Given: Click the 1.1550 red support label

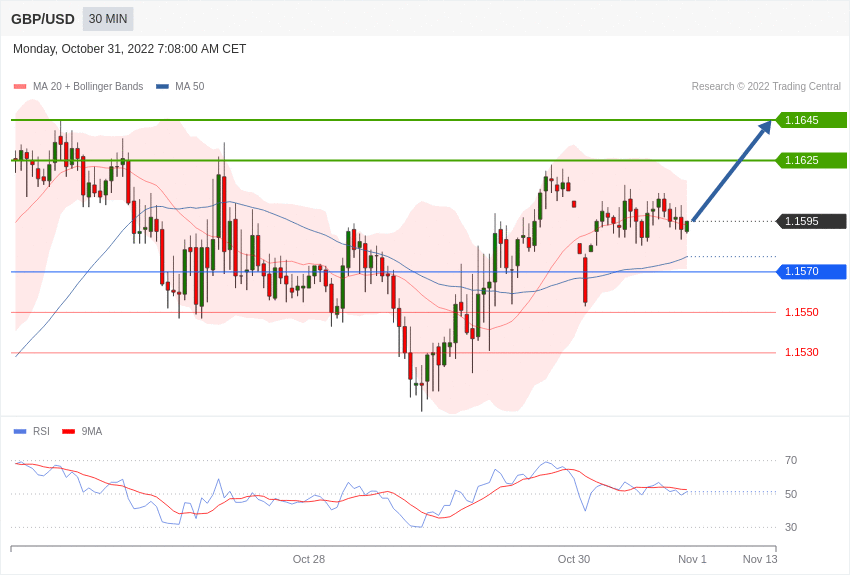Looking at the screenshot, I should click(802, 312).
